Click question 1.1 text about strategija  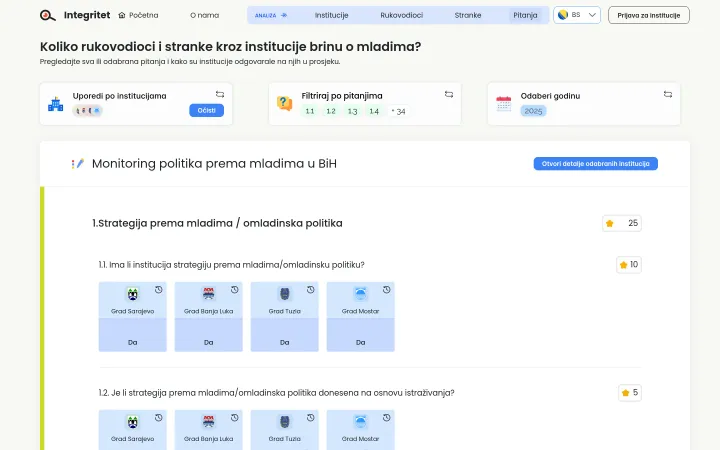231,265
